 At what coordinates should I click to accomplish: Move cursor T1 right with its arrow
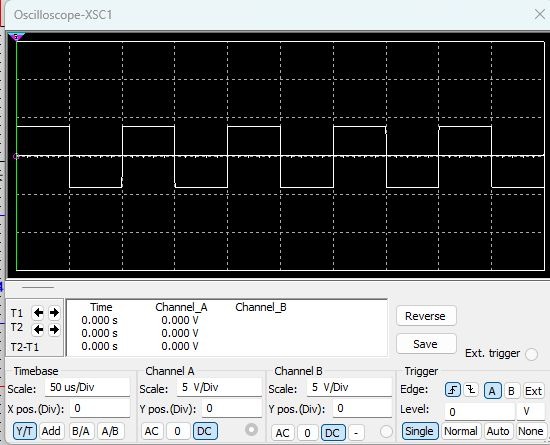point(54,312)
